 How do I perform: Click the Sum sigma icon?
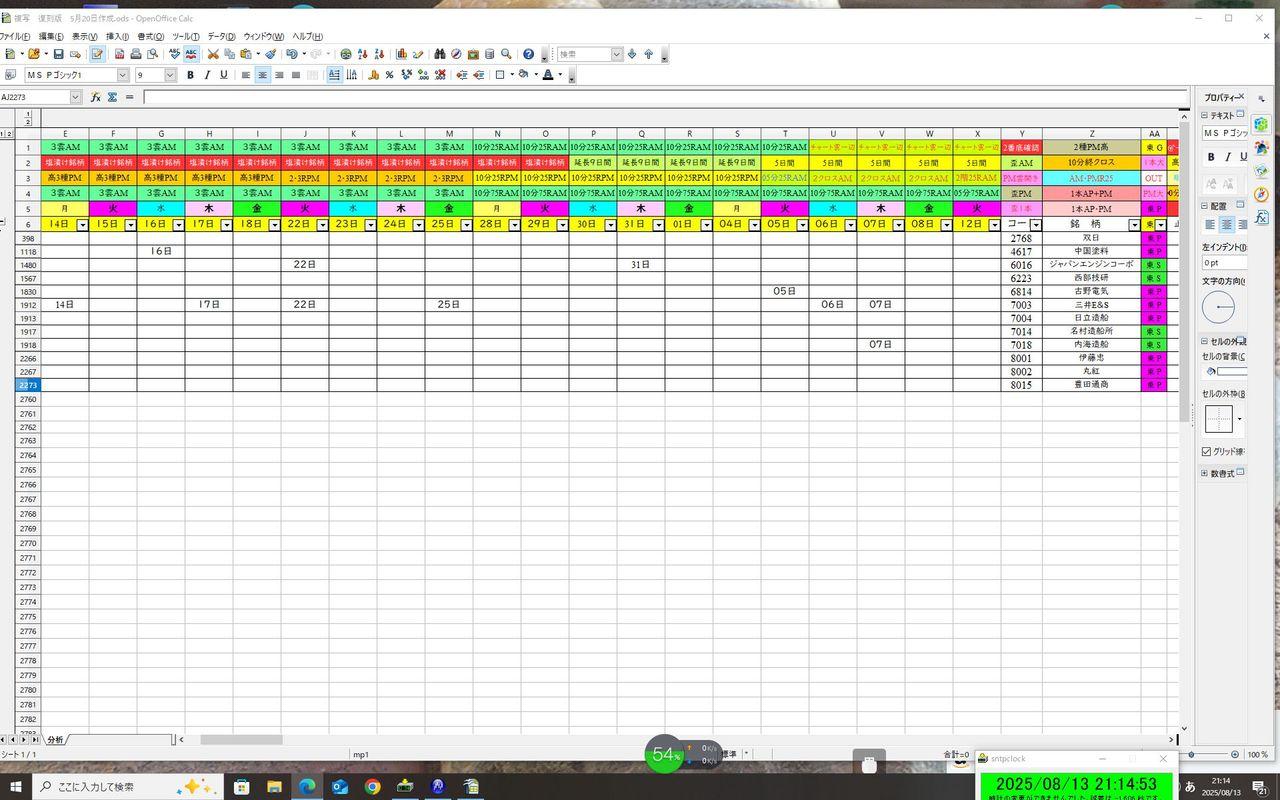pyautogui.click(x=112, y=97)
